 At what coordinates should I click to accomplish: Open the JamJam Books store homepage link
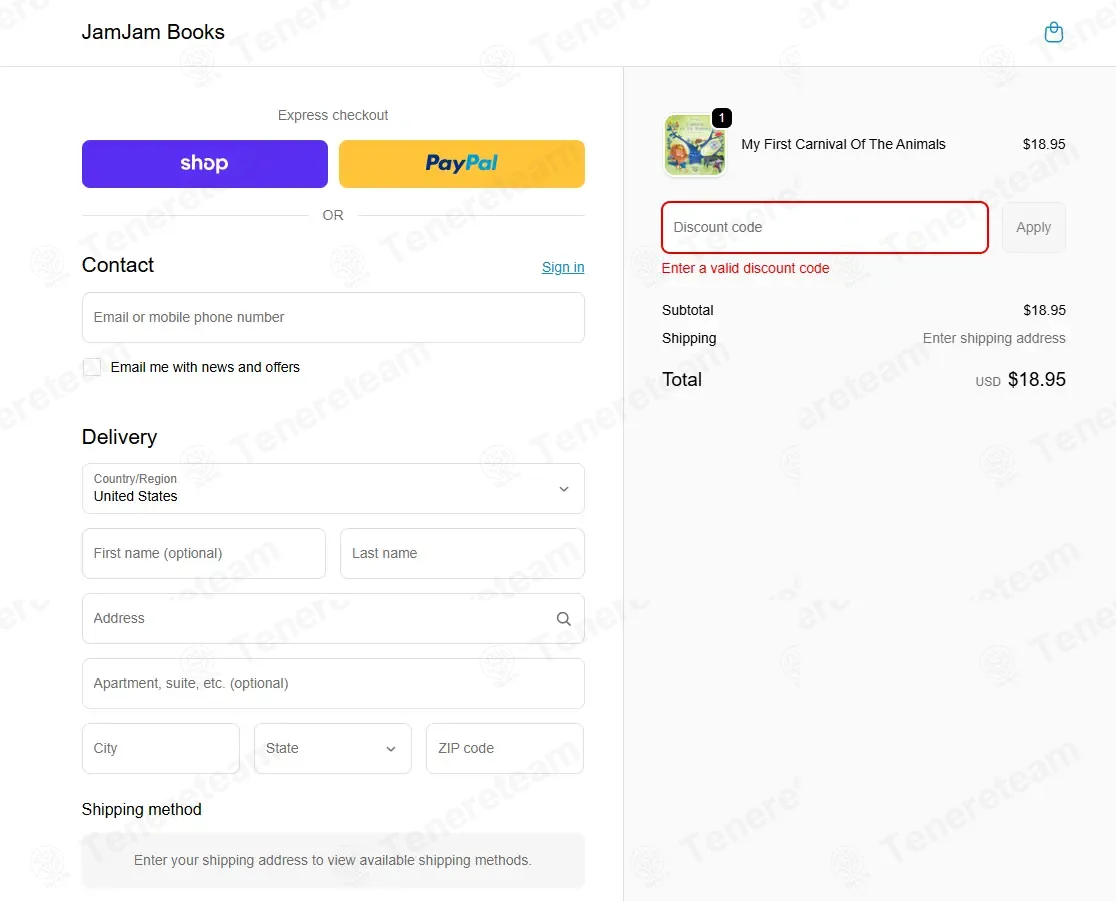pyautogui.click(x=153, y=32)
